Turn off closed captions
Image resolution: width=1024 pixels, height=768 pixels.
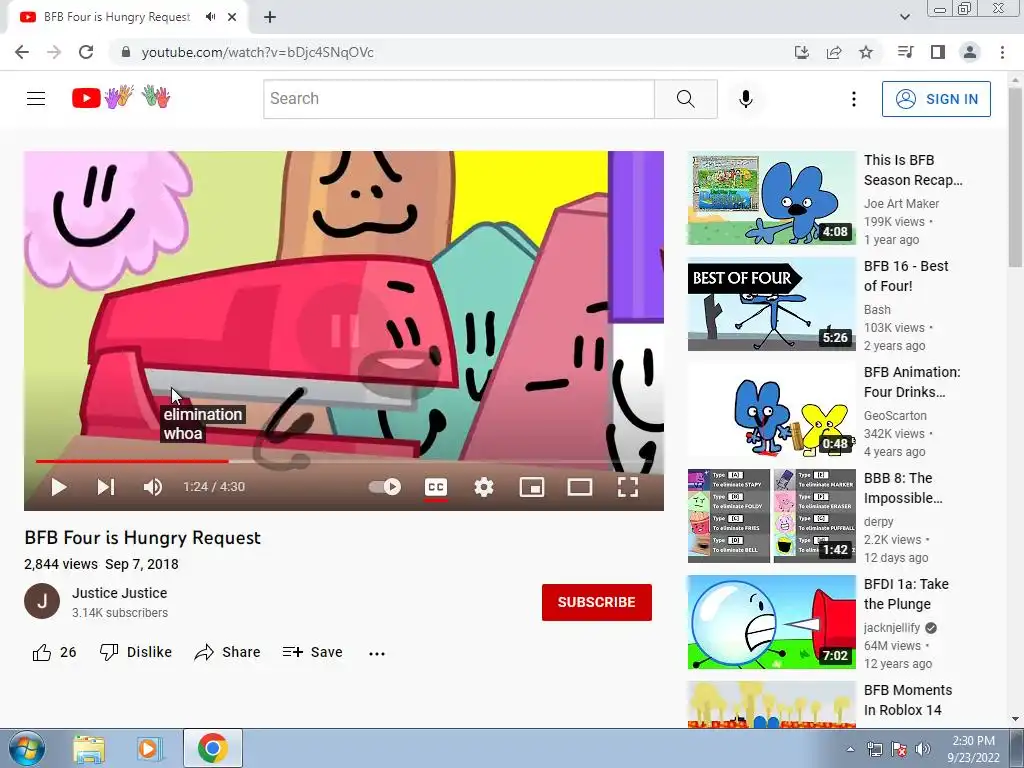point(436,487)
